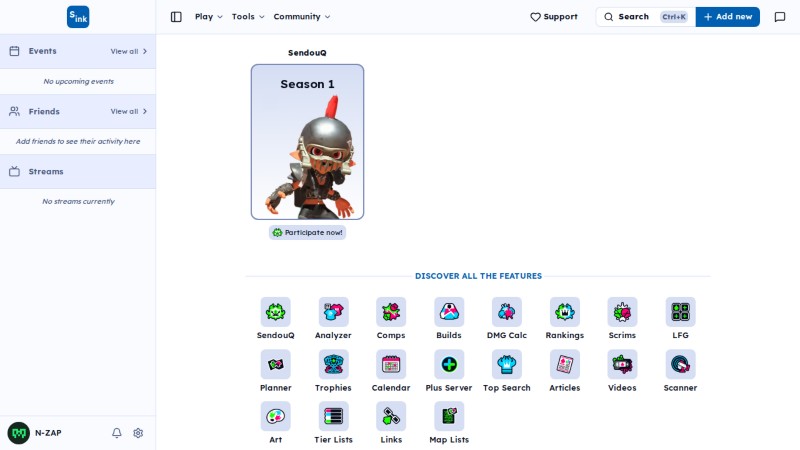Open the Events section header

coord(78,51)
